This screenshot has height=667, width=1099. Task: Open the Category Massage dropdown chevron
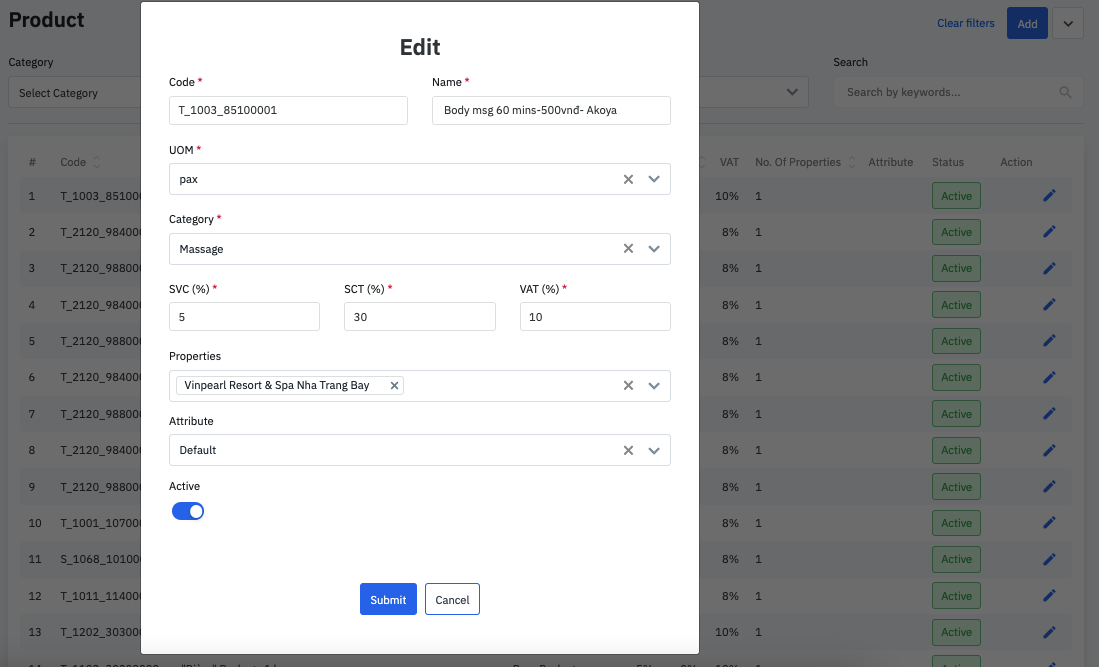(x=654, y=249)
